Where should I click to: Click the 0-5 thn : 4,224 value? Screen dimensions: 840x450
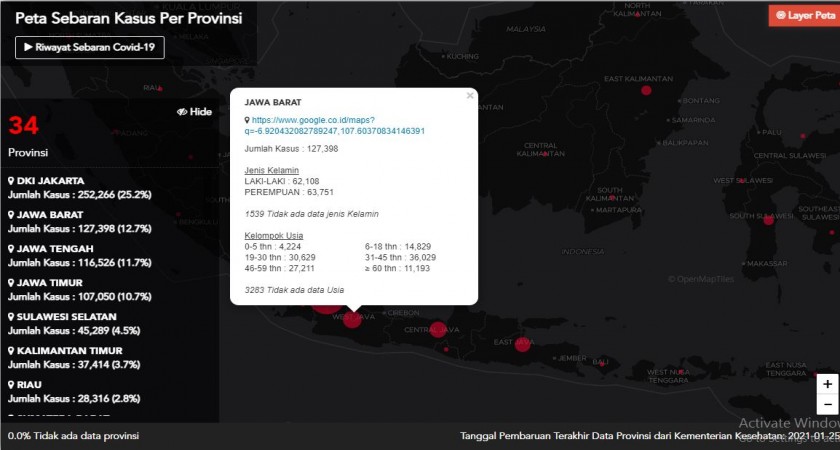pyautogui.click(x=273, y=246)
